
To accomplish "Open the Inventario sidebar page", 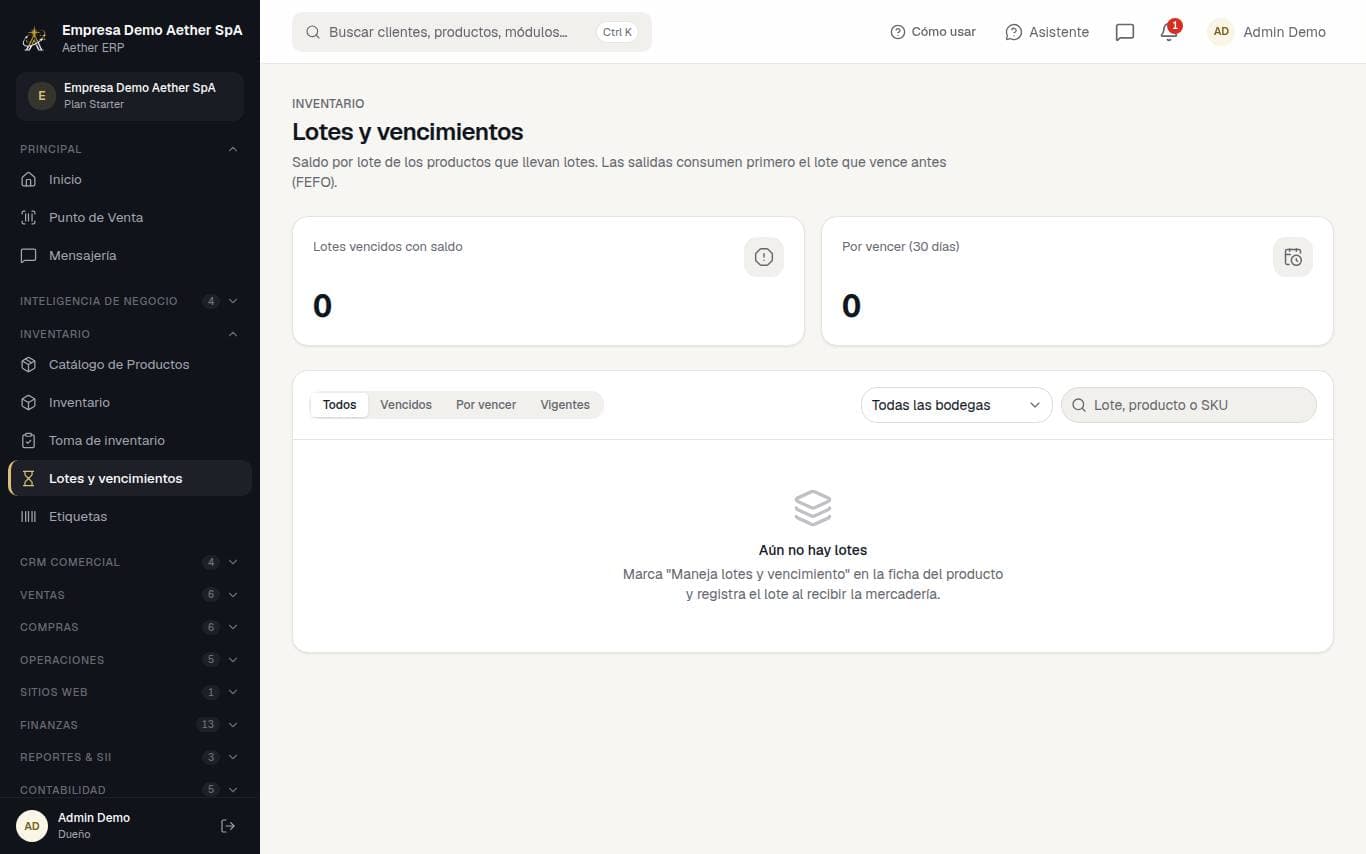I will (x=130, y=403).
